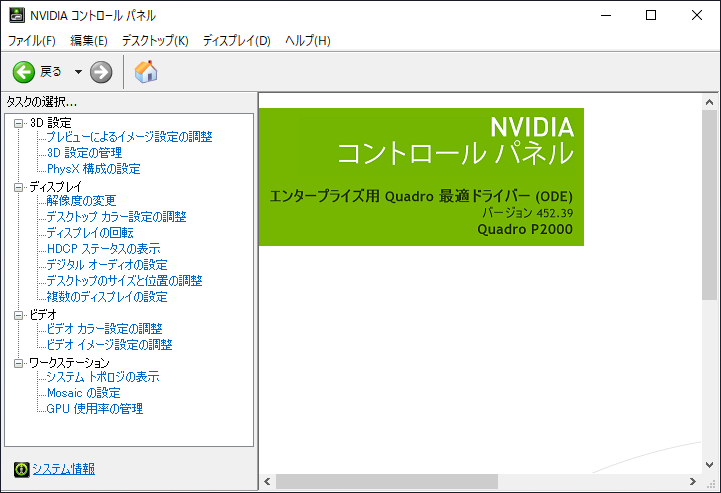
Task: Click the vertical scrollbar up arrow
Action: click(x=709, y=102)
